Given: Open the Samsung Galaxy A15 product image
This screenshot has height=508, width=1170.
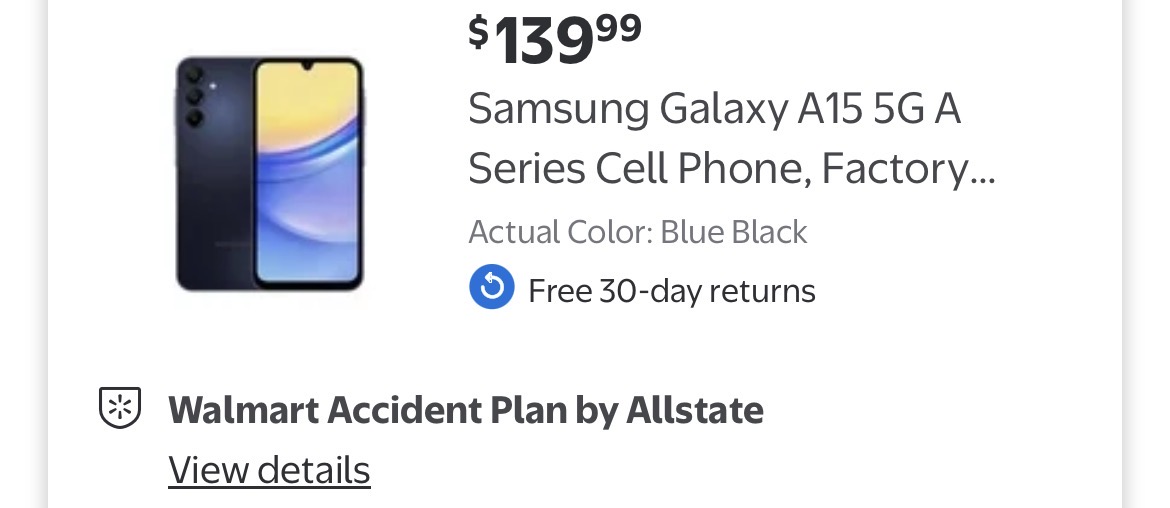Looking at the screenshot, I should pos(270,174).
